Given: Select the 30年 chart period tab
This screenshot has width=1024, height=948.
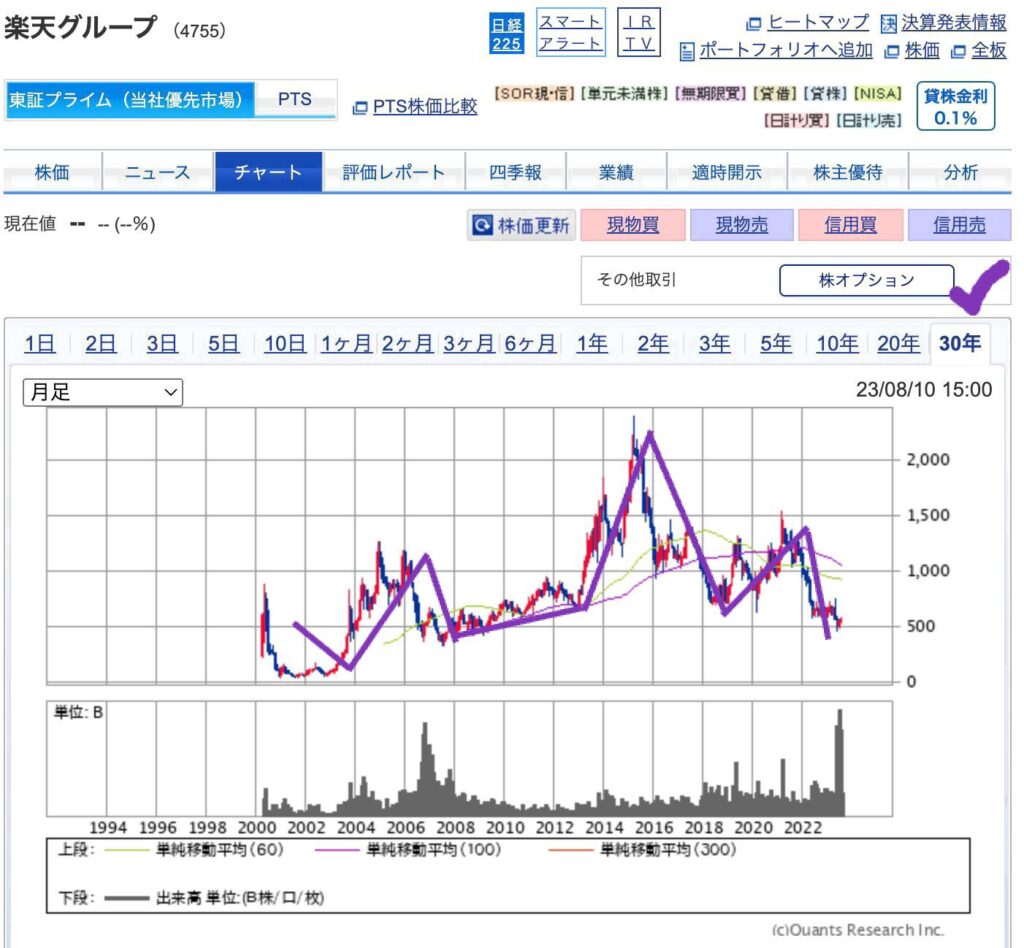Looking at the screenshot, I should pyautogui.click(x=960, y=343).
